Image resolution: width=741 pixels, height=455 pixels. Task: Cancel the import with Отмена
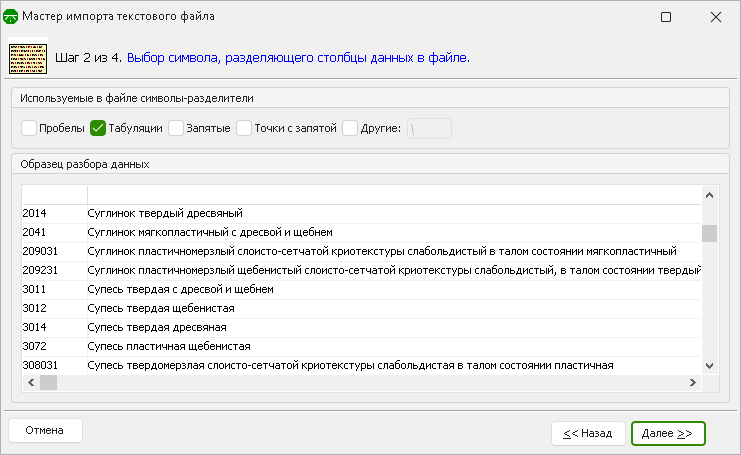(x=45, y=430)
